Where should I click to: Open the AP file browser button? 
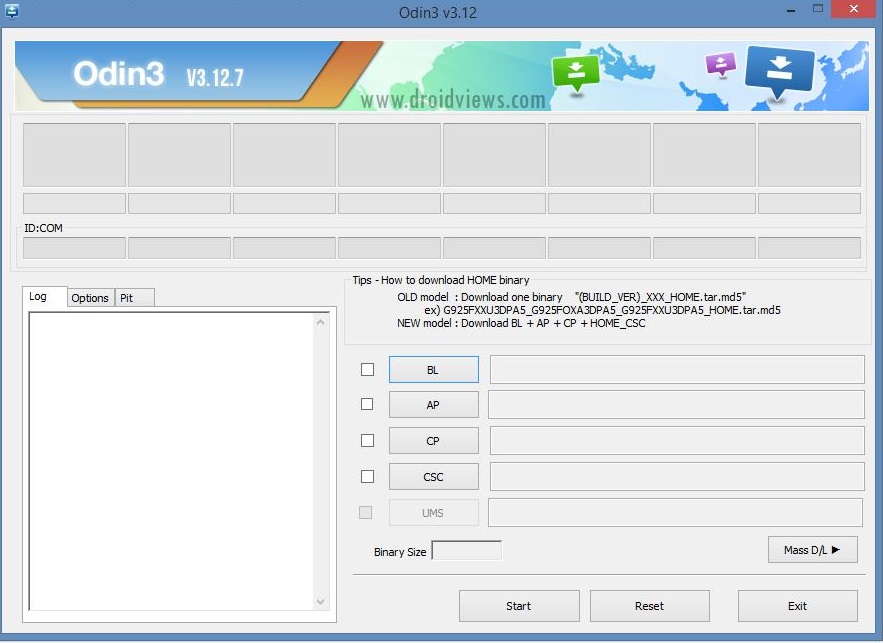click(434, 404)
